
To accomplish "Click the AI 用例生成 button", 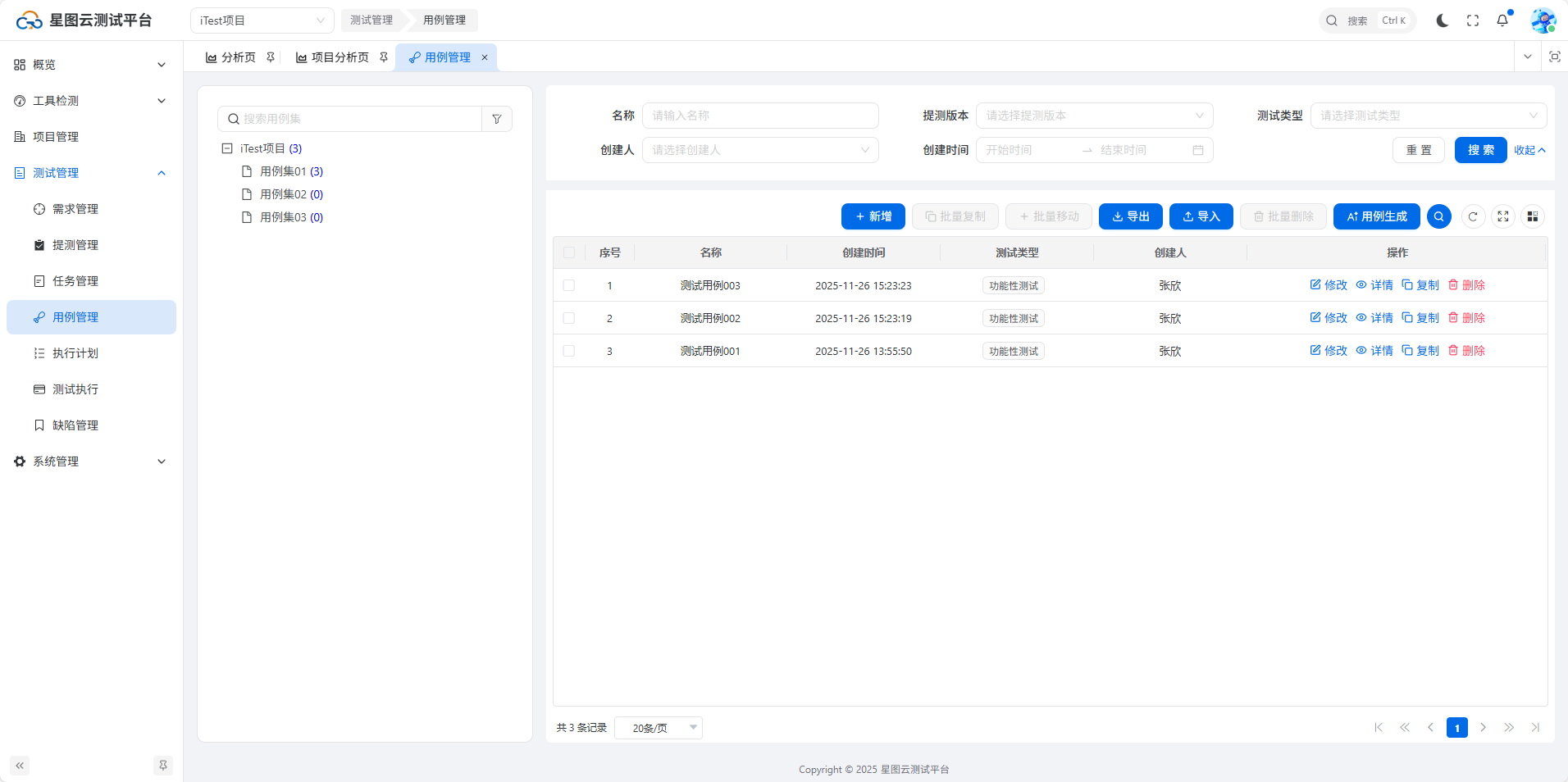I will 1376,216.
